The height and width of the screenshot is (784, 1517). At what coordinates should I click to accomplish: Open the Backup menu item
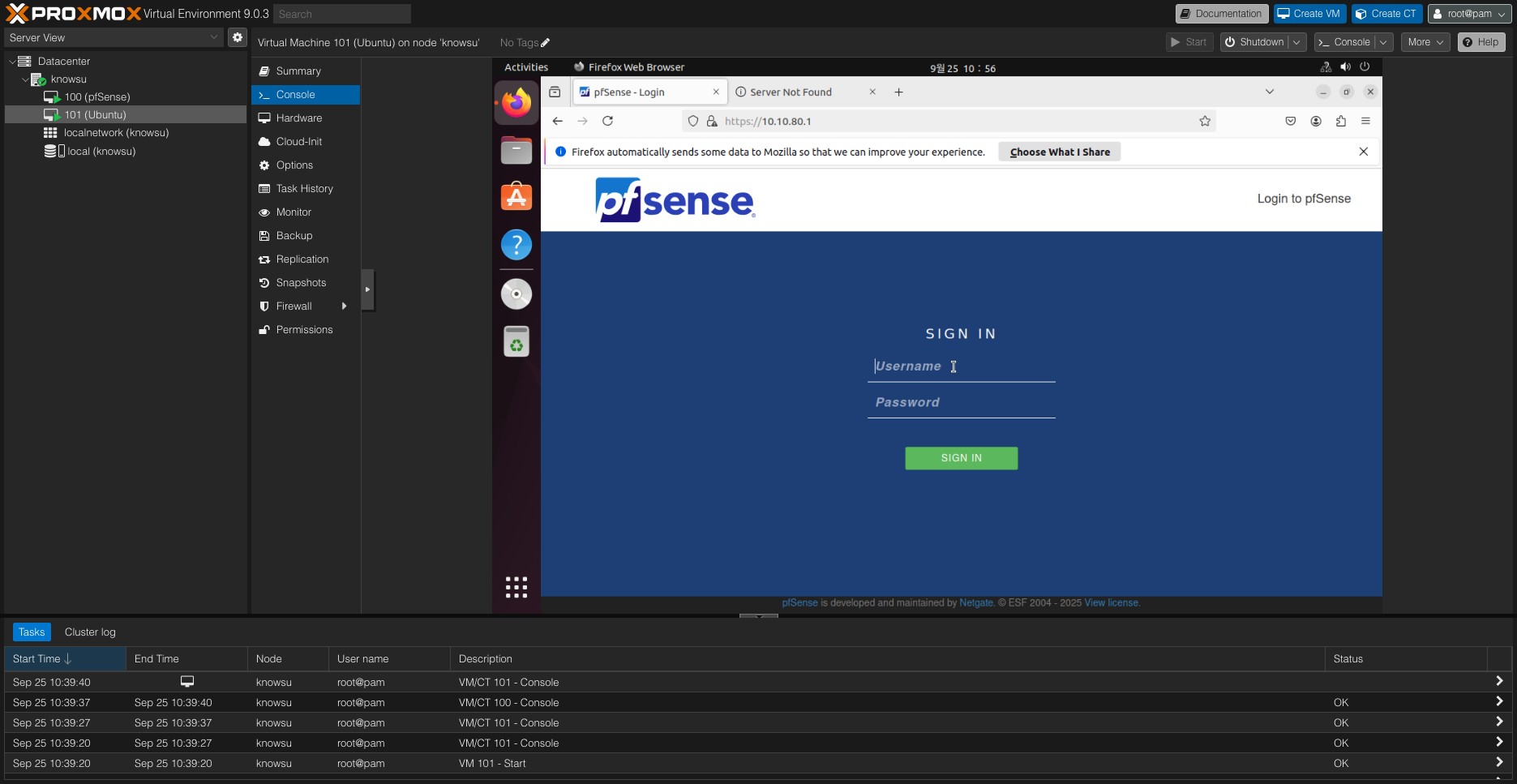[306, 236]
